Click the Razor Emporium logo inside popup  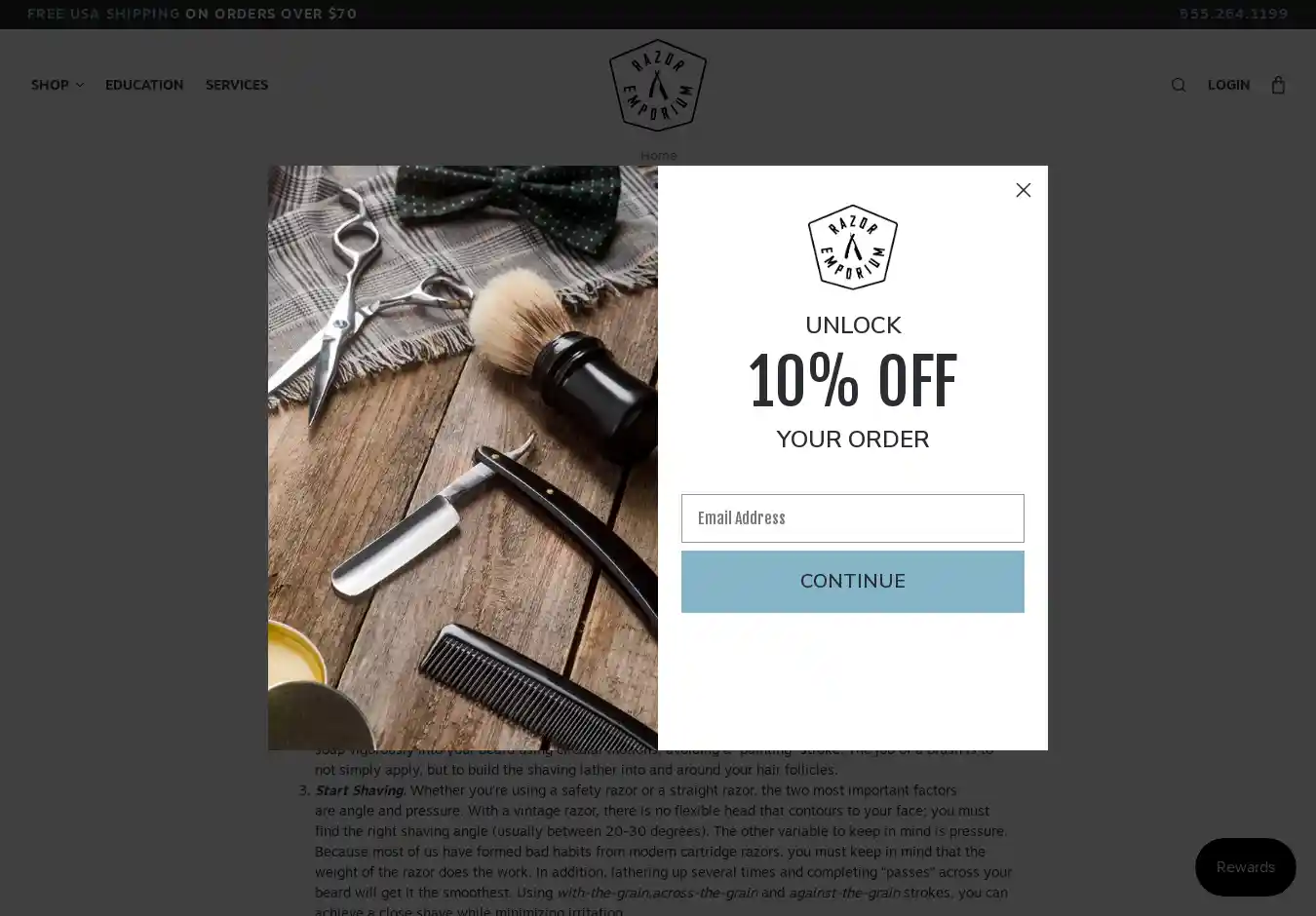(x=853, y=247)
